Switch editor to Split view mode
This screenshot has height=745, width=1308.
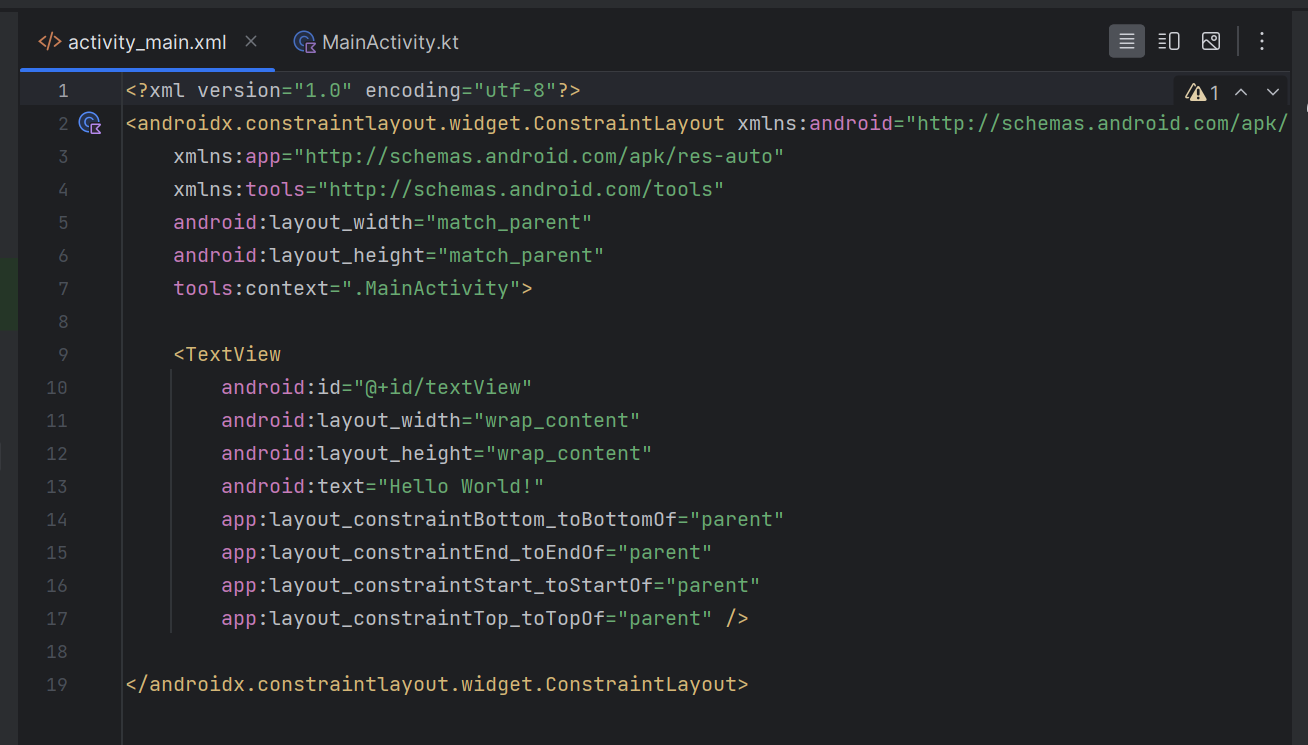tap(1169, 41)
